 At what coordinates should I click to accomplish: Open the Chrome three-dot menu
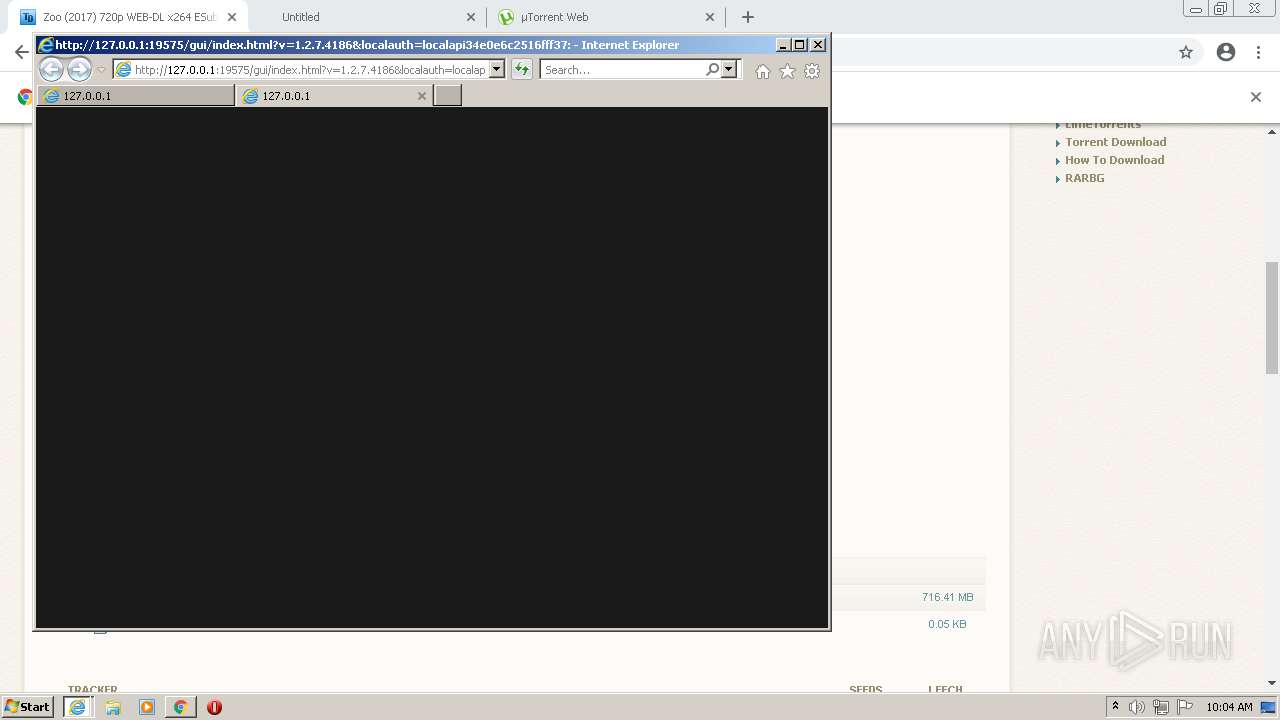coord(1259,52)
